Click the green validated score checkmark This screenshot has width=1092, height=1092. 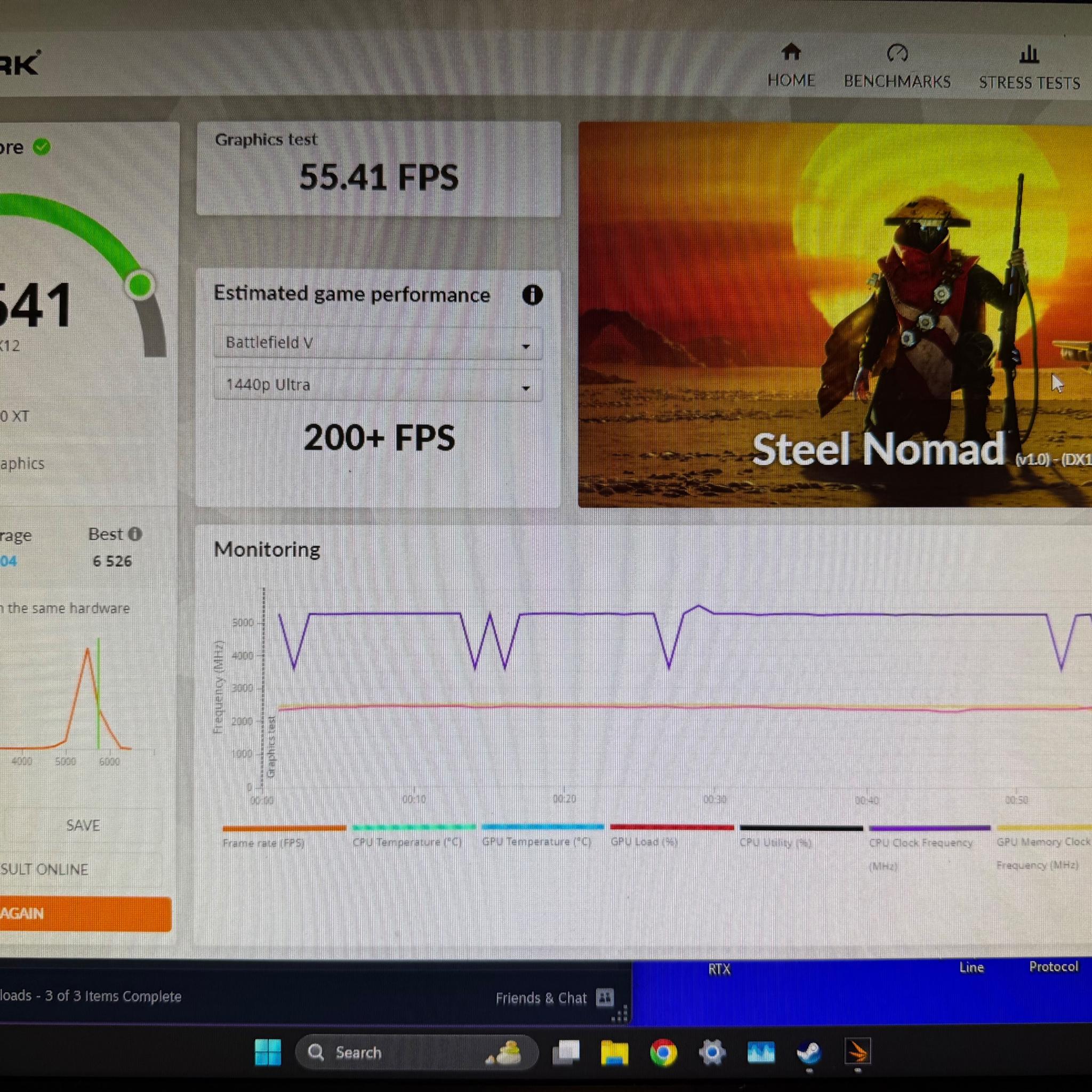point(41,147)
